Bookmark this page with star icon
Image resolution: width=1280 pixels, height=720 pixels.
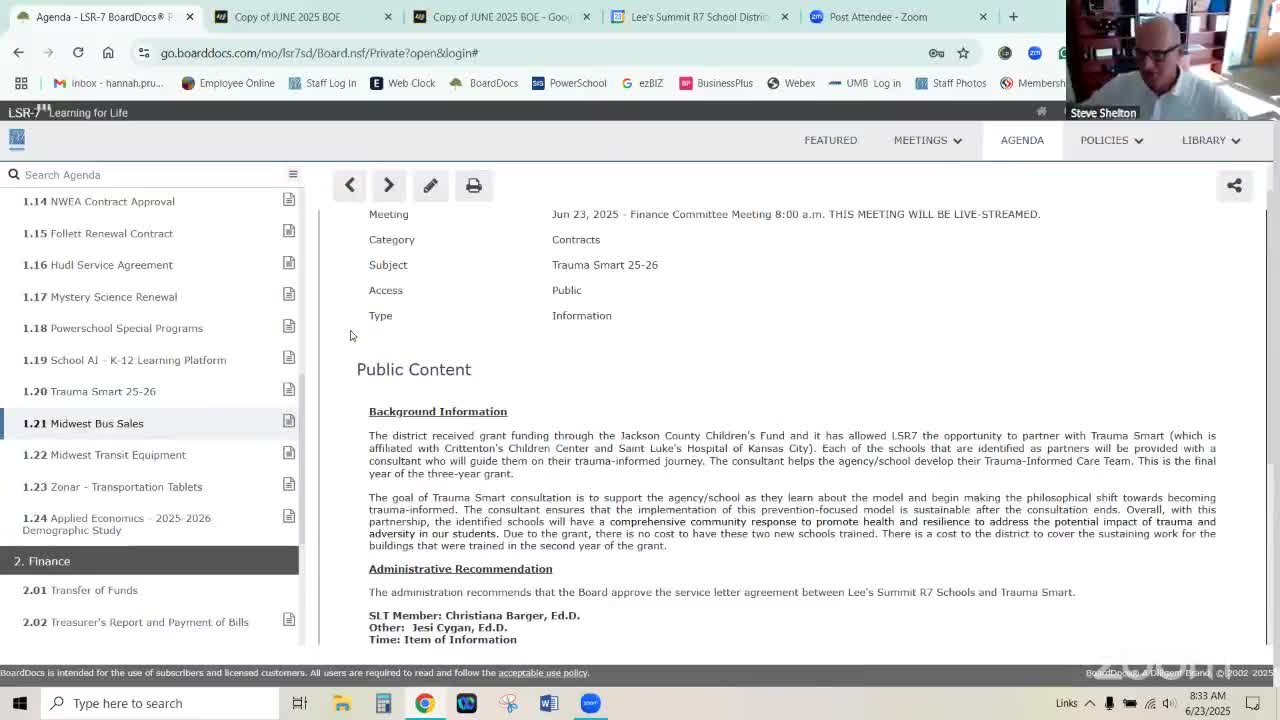[x=963, y=53]
